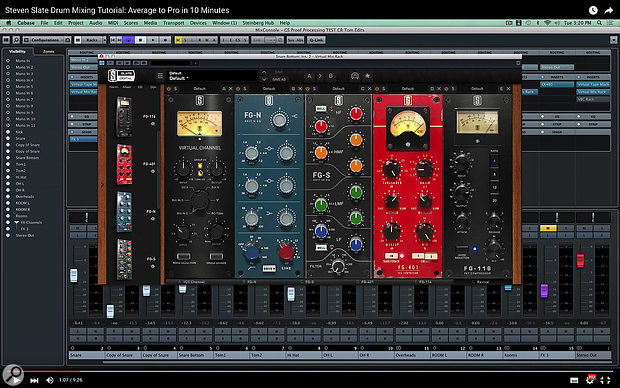Click the favorites star icon in rack header
This screenshot has height=388, width=620.
[x=367, y=76]
